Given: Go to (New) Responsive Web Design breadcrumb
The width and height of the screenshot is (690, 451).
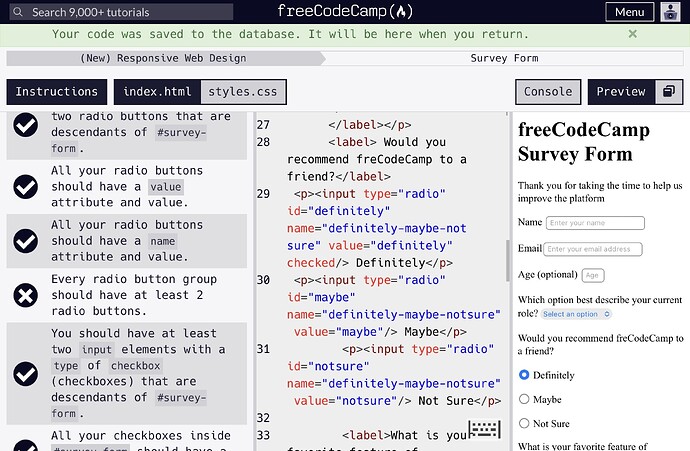Looking at the screenshot, I should click(163, 58).
